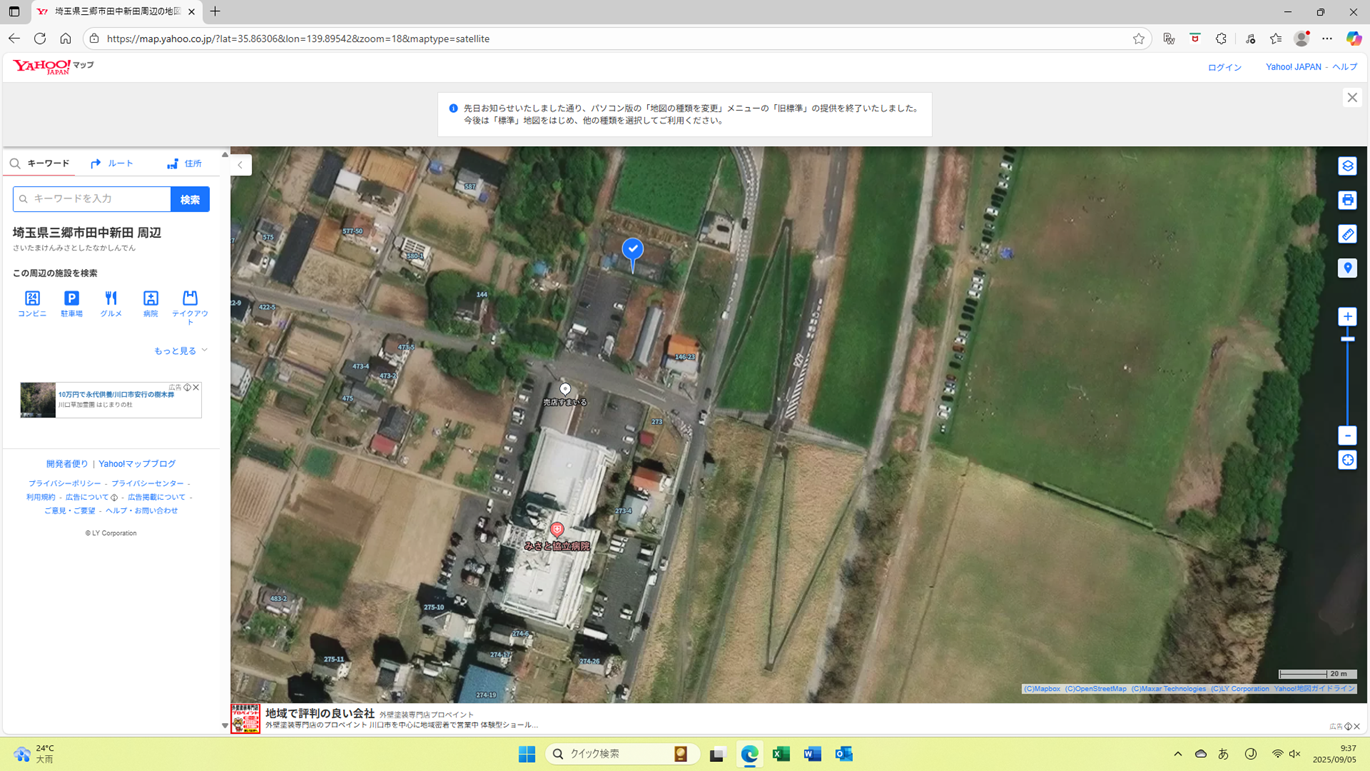Dismiss the notification banner with X
1370x771 pixels.
(x=1352, y=97)
